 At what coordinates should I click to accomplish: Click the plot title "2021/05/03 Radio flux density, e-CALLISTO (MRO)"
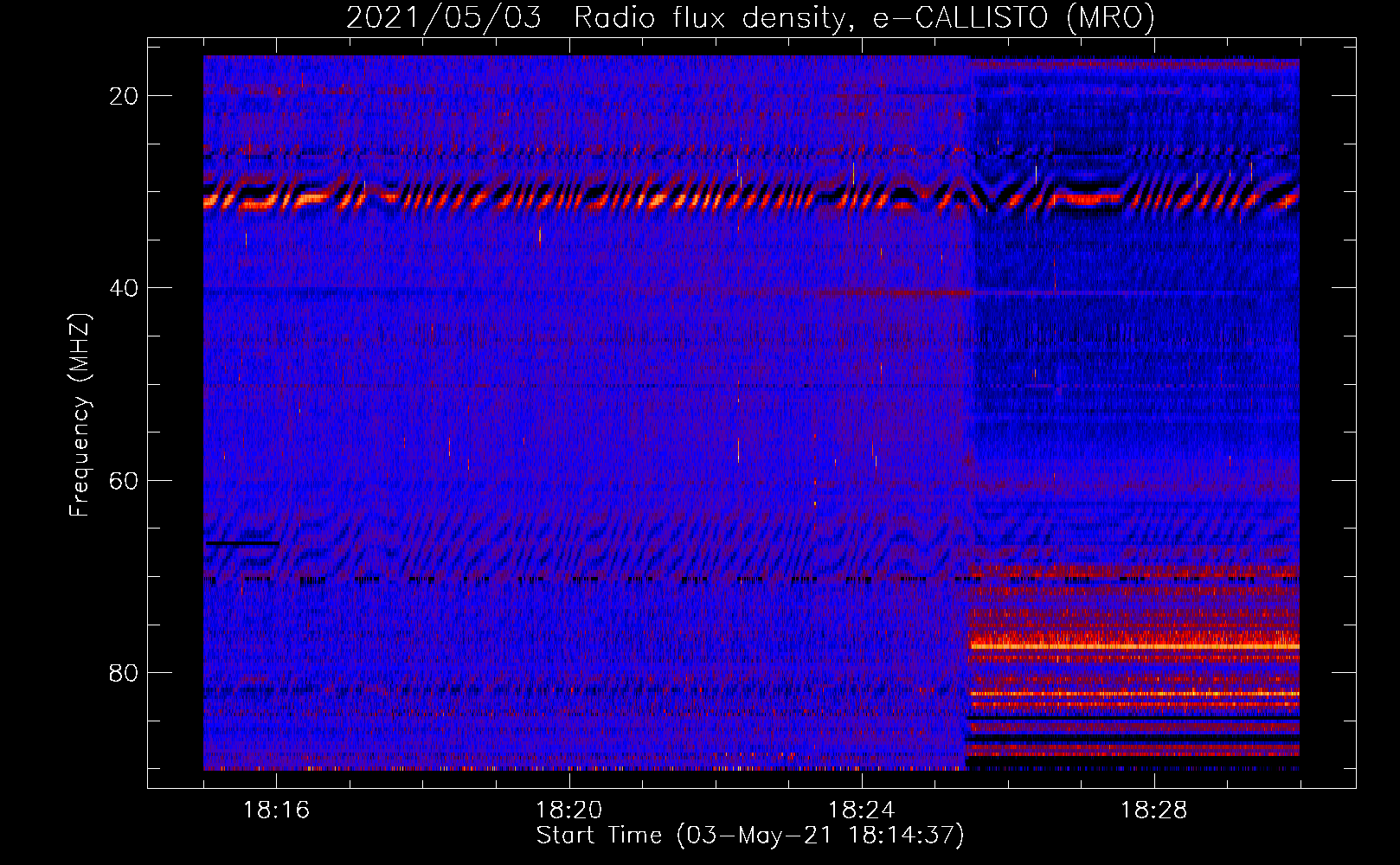750,17
